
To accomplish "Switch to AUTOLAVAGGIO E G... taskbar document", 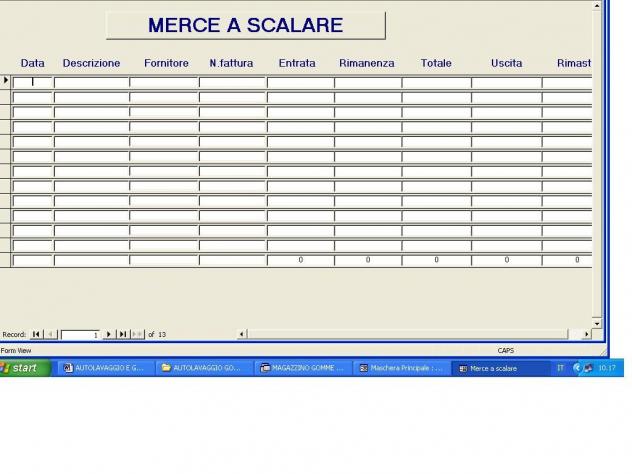I will point(106,368).
